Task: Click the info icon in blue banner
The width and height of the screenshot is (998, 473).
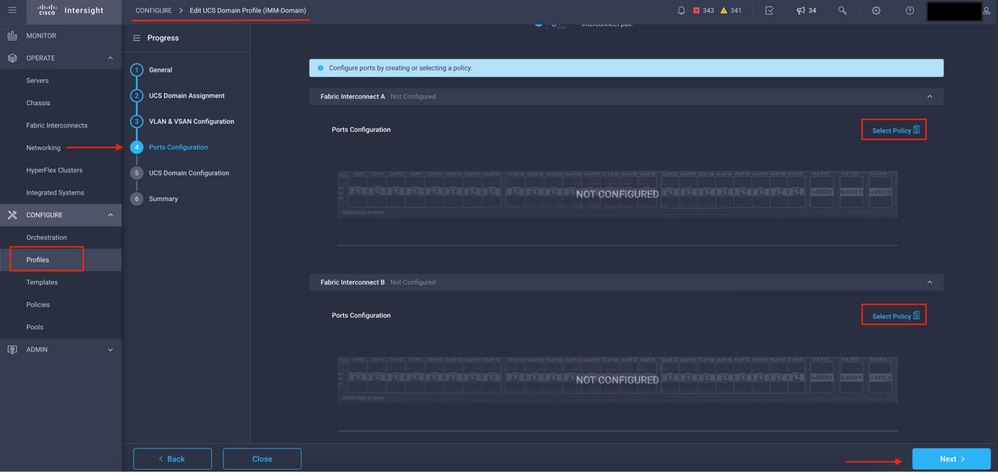Action: (x=321, y=67)
